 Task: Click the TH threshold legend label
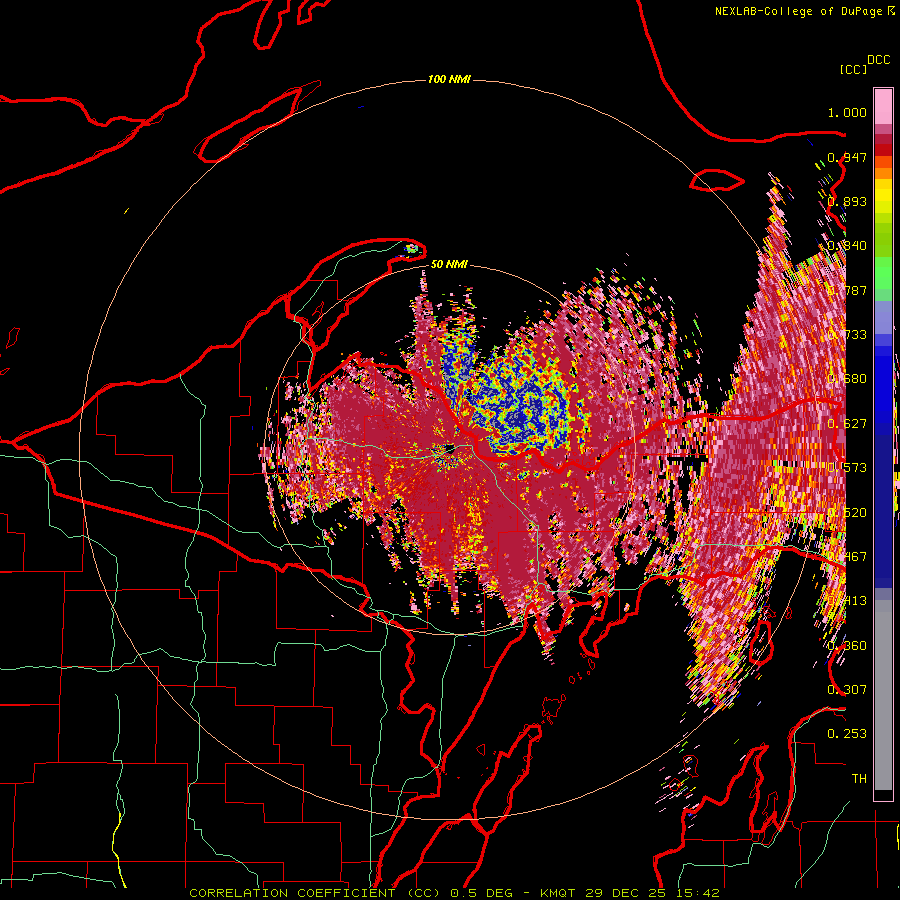[859, 779]
